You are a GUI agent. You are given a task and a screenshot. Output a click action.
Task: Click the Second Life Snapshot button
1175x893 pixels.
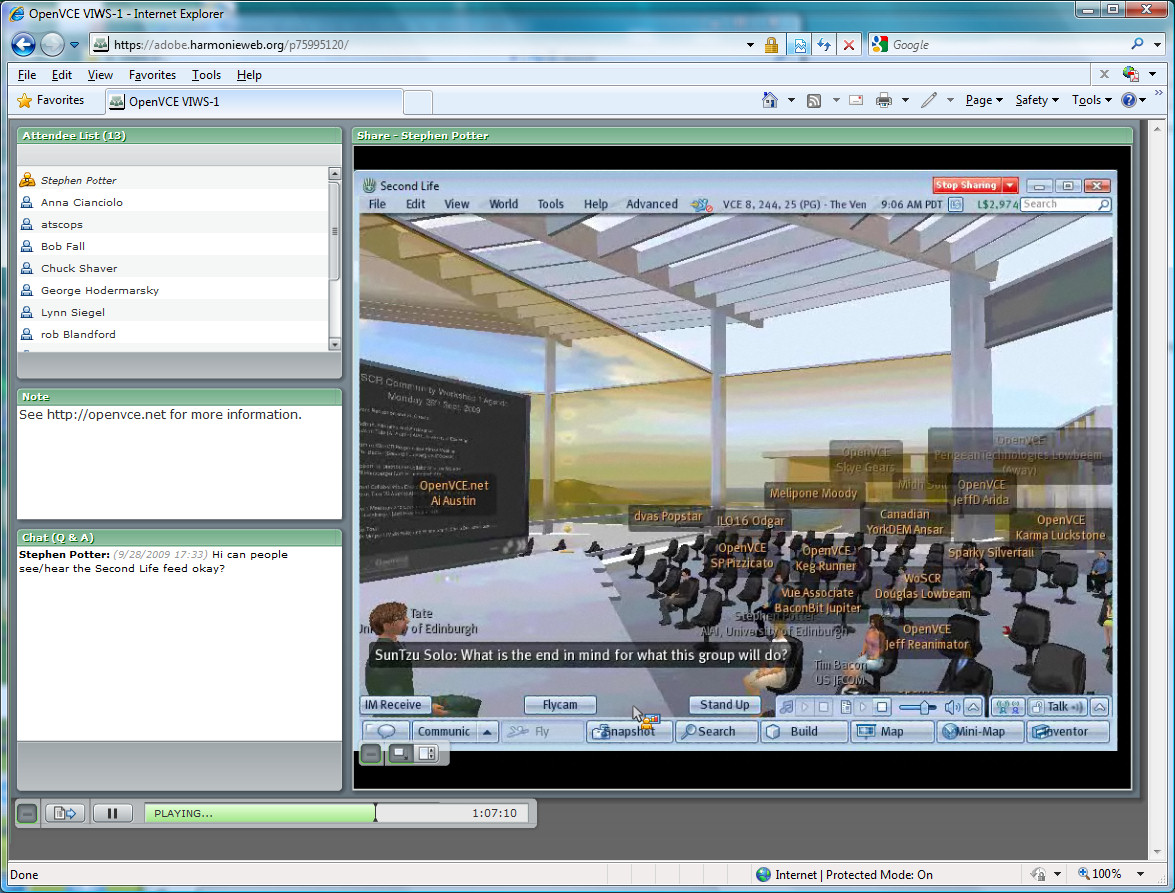628,731
